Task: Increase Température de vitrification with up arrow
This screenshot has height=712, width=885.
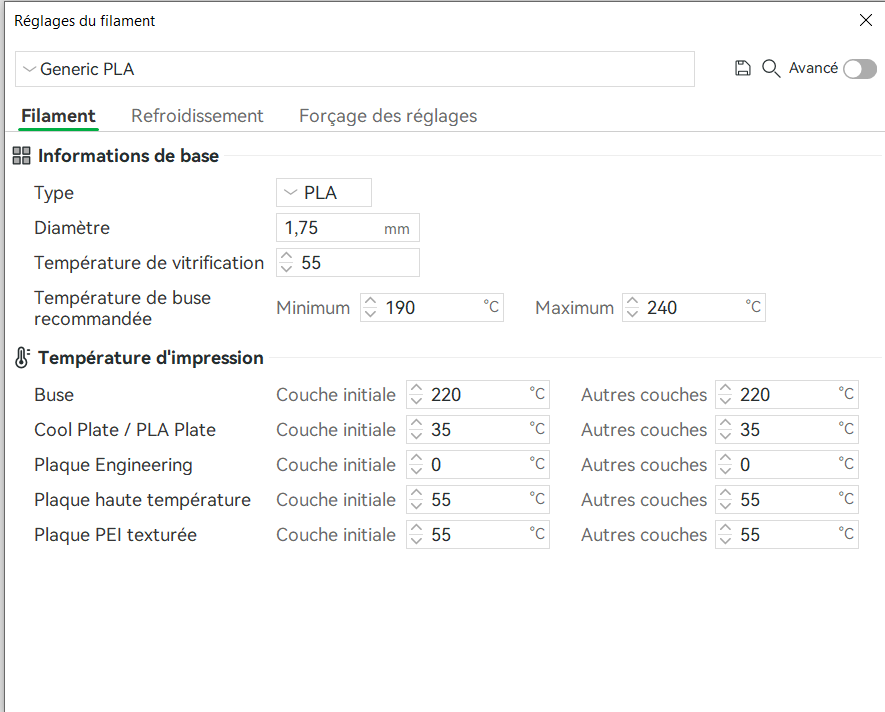Action: tap(286, 256)
